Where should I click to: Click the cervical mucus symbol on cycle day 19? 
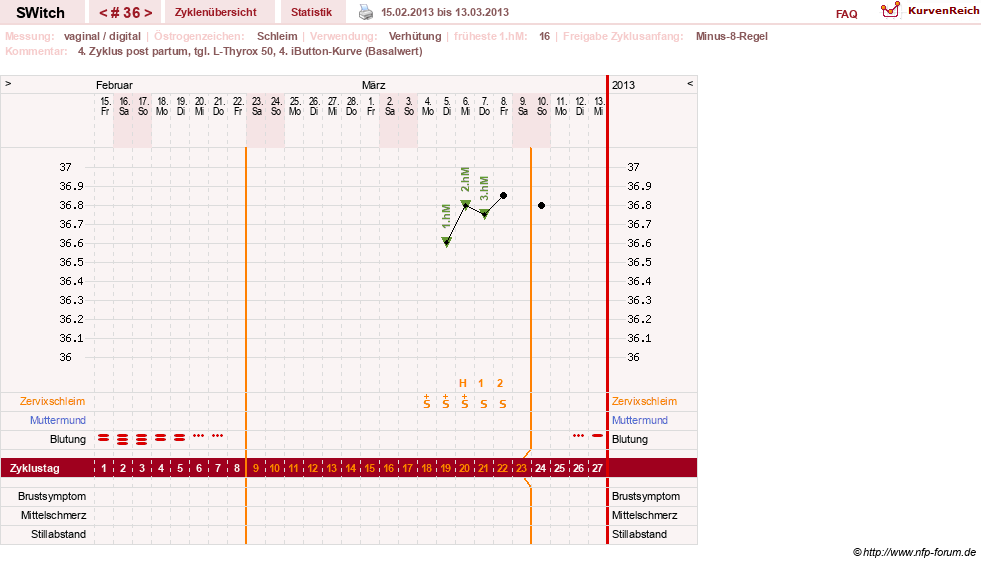[445, 402]
